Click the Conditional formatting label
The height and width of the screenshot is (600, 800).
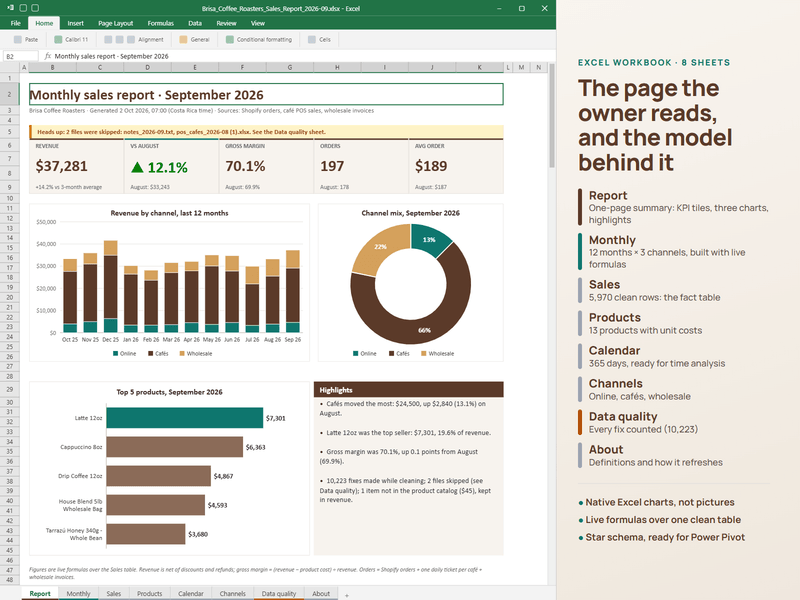(264, 39)
